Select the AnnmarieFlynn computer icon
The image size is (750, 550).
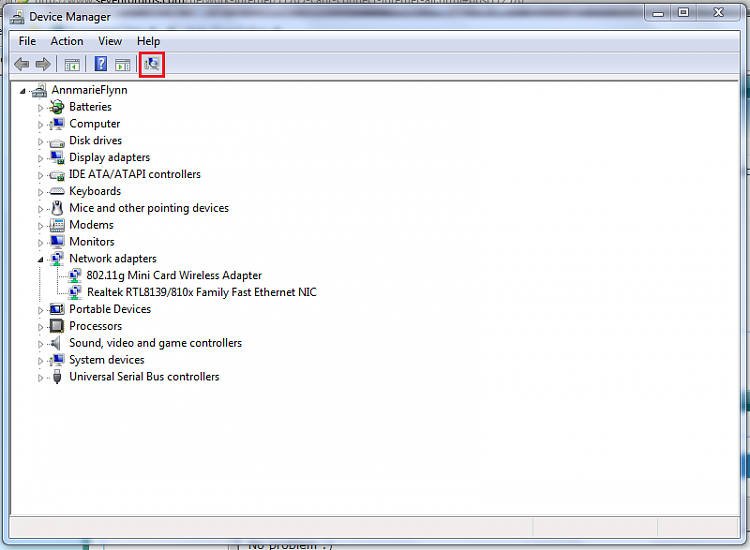click(40, 90)
